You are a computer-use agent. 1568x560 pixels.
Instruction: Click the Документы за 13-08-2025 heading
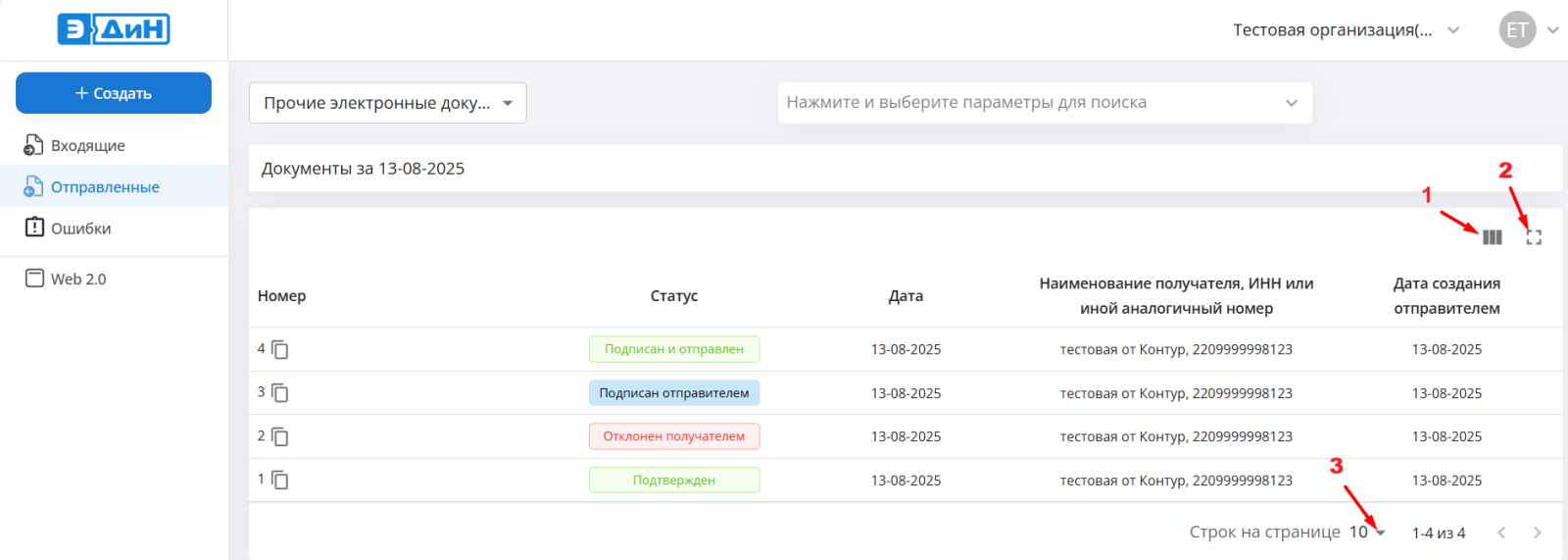click(x=363, y=169)
